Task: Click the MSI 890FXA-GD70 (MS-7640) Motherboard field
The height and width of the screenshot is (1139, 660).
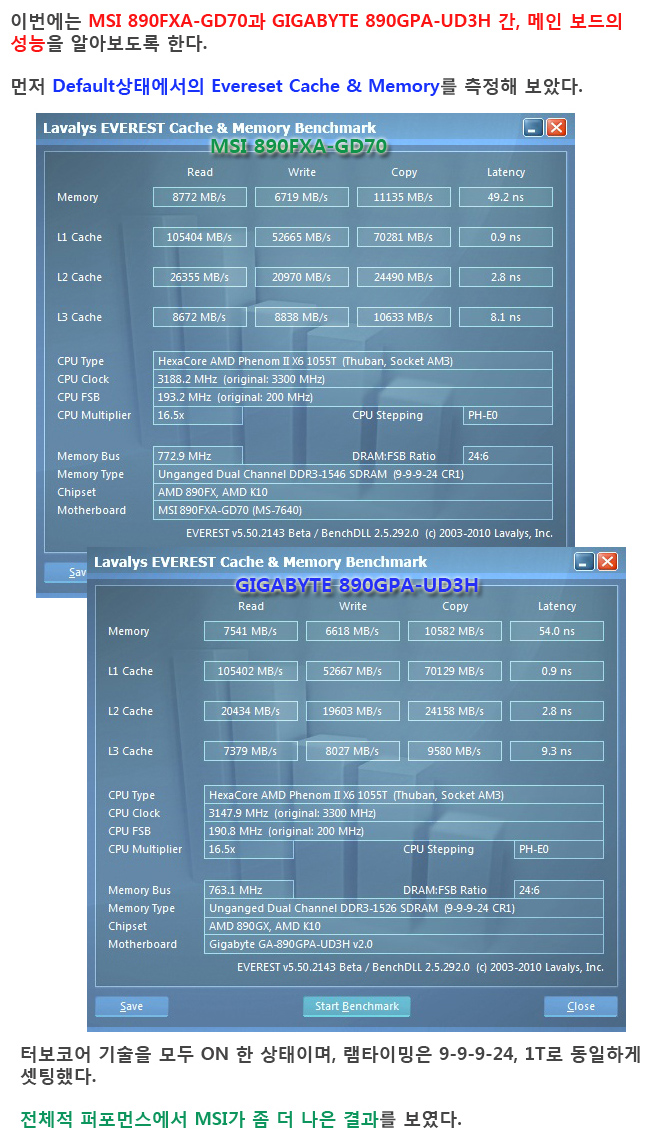Action: tap(353, 511)
